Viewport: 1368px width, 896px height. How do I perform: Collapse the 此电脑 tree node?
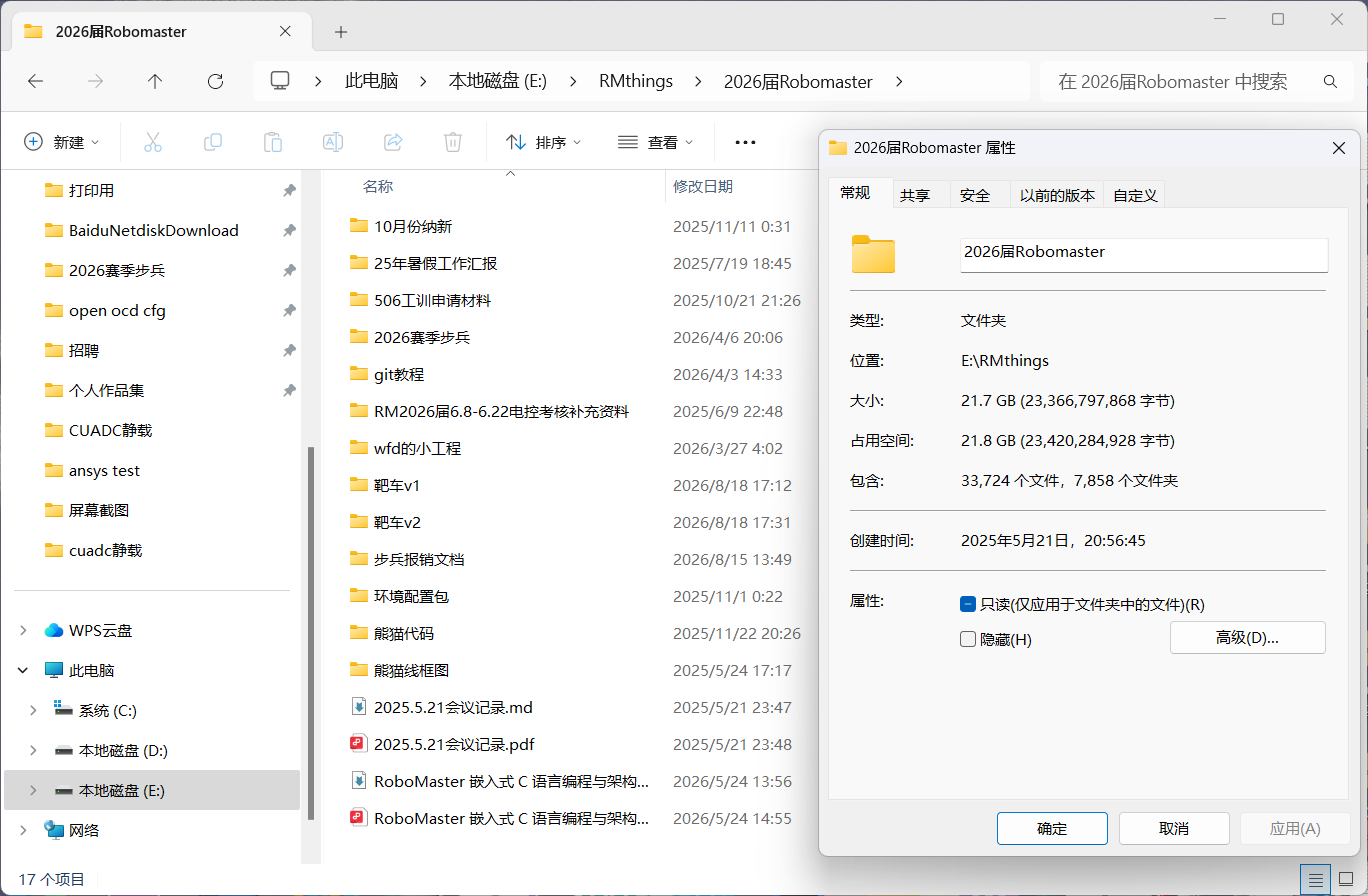tap(23, 670)
